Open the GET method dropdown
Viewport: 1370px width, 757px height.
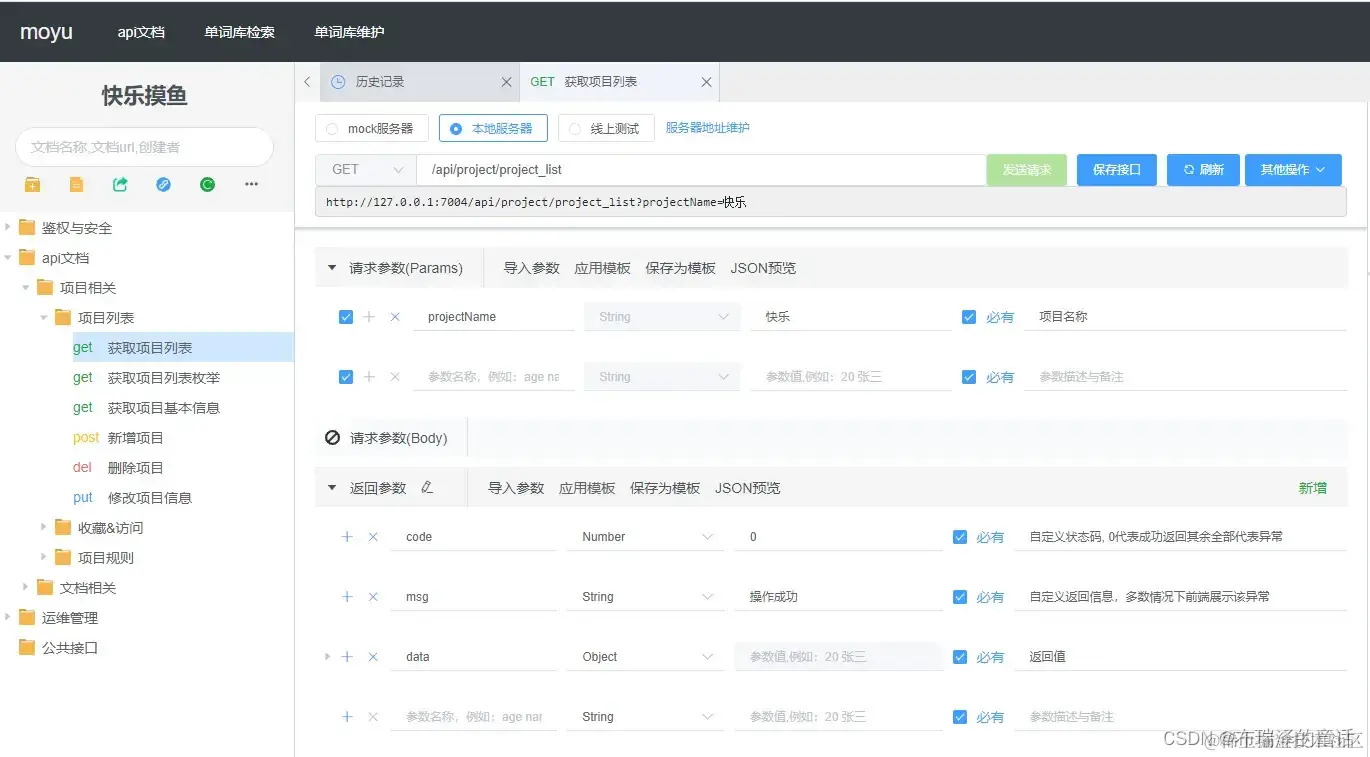point(364,169)
